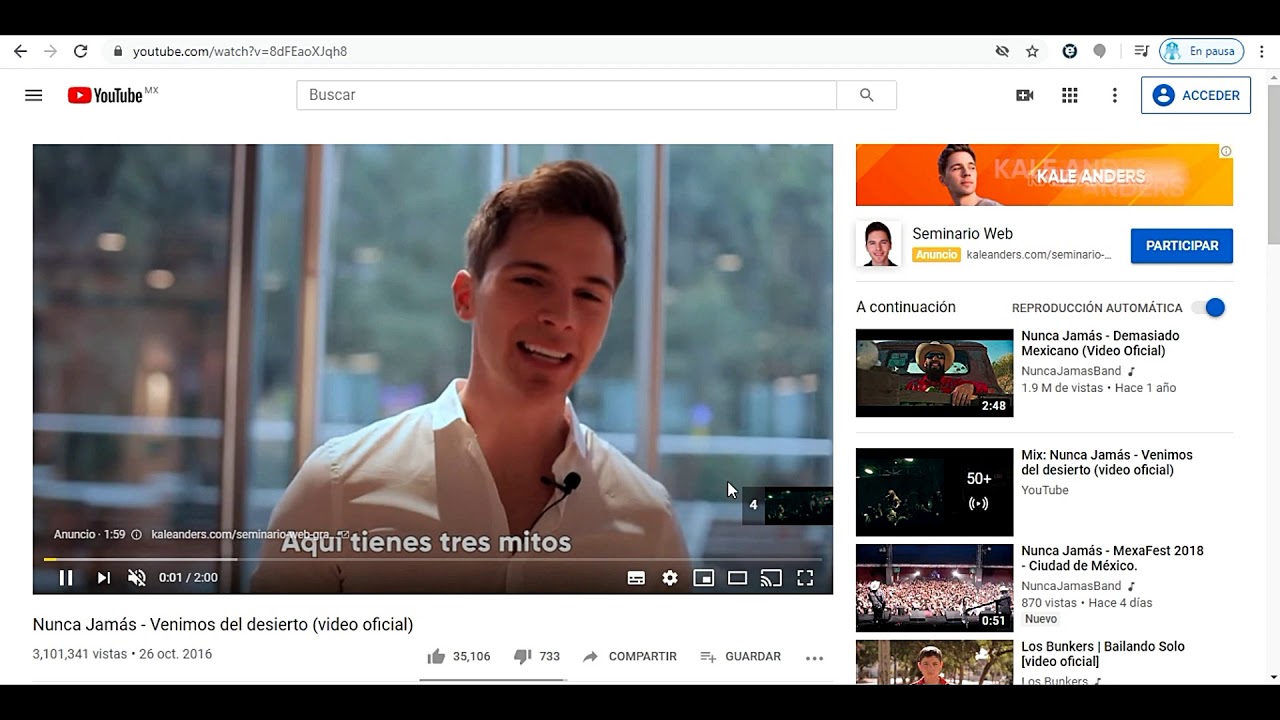This screenshot has height=720, width=1280.
Task: Click in the Buscar search field
Action: pos(566,95)
